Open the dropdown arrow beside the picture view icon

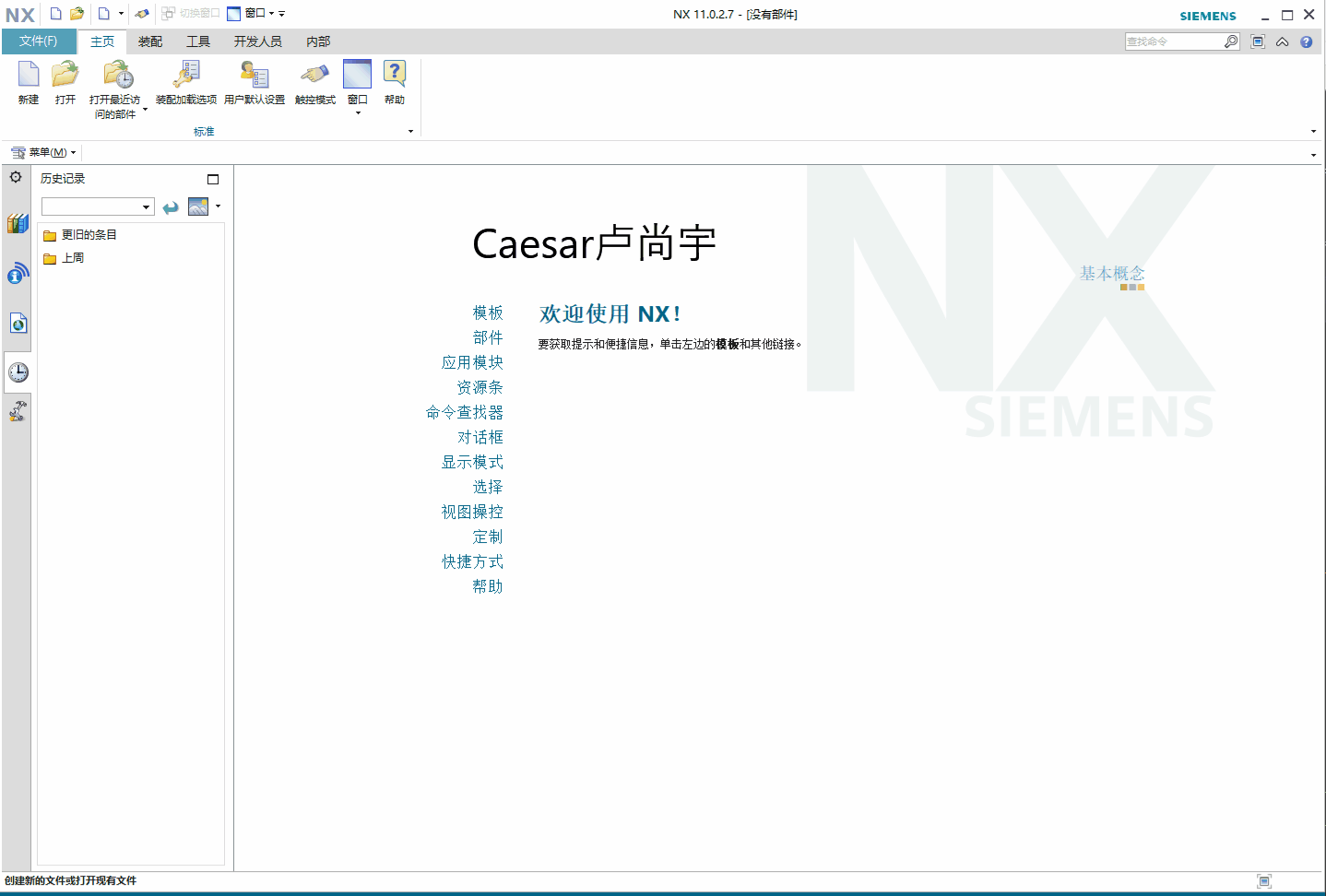click(x=219, y=206)
